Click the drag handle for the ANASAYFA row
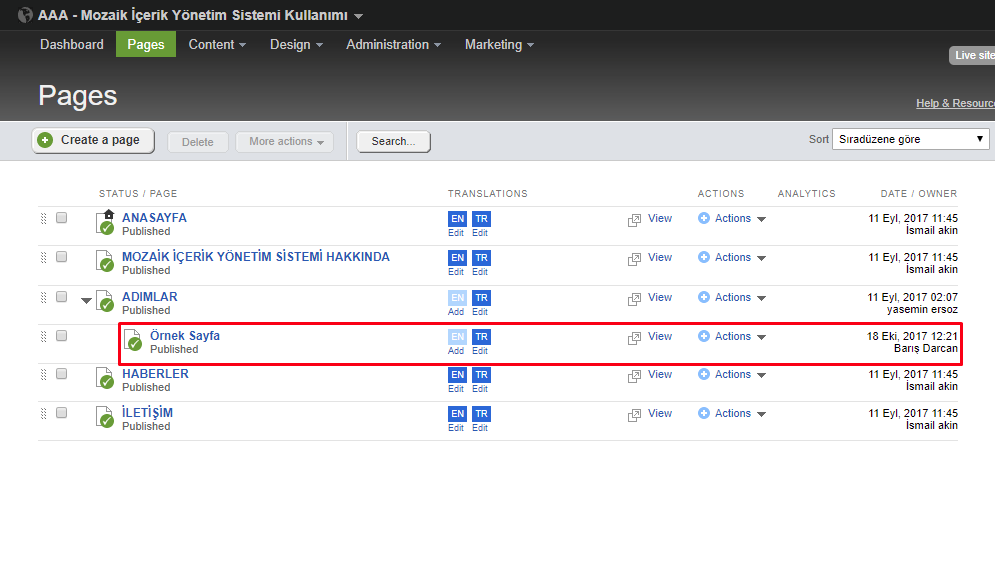995x573 pixels. [43, 219]
